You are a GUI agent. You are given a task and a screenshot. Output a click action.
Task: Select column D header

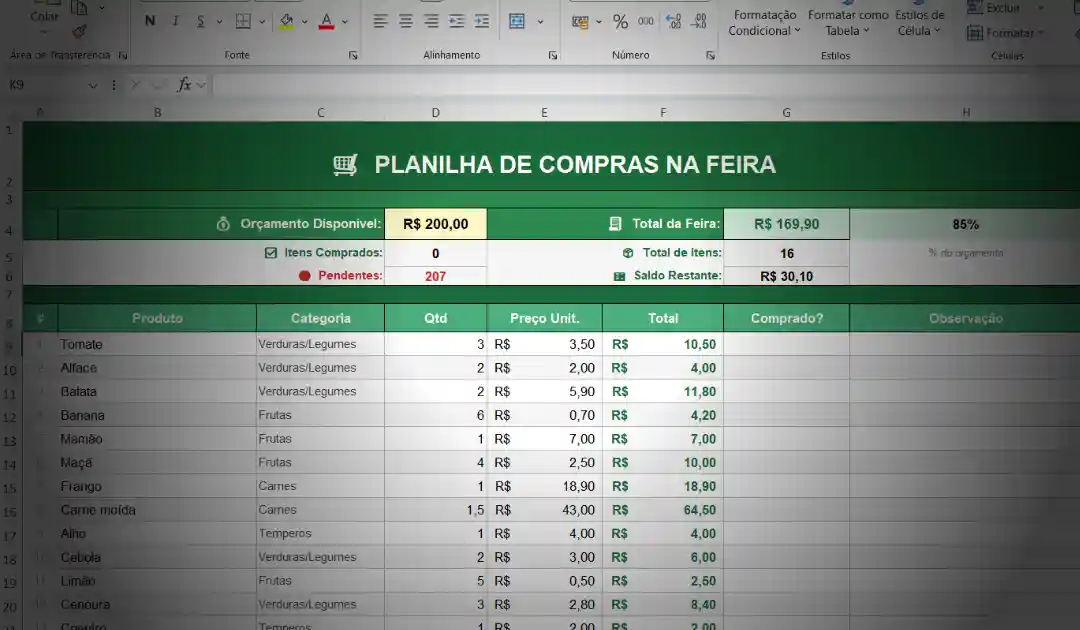click(435, 112)
